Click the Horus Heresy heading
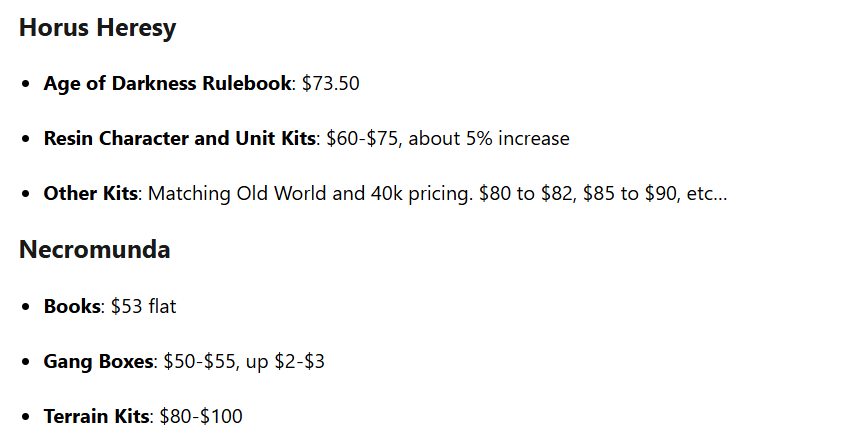 tap(97, 28)
